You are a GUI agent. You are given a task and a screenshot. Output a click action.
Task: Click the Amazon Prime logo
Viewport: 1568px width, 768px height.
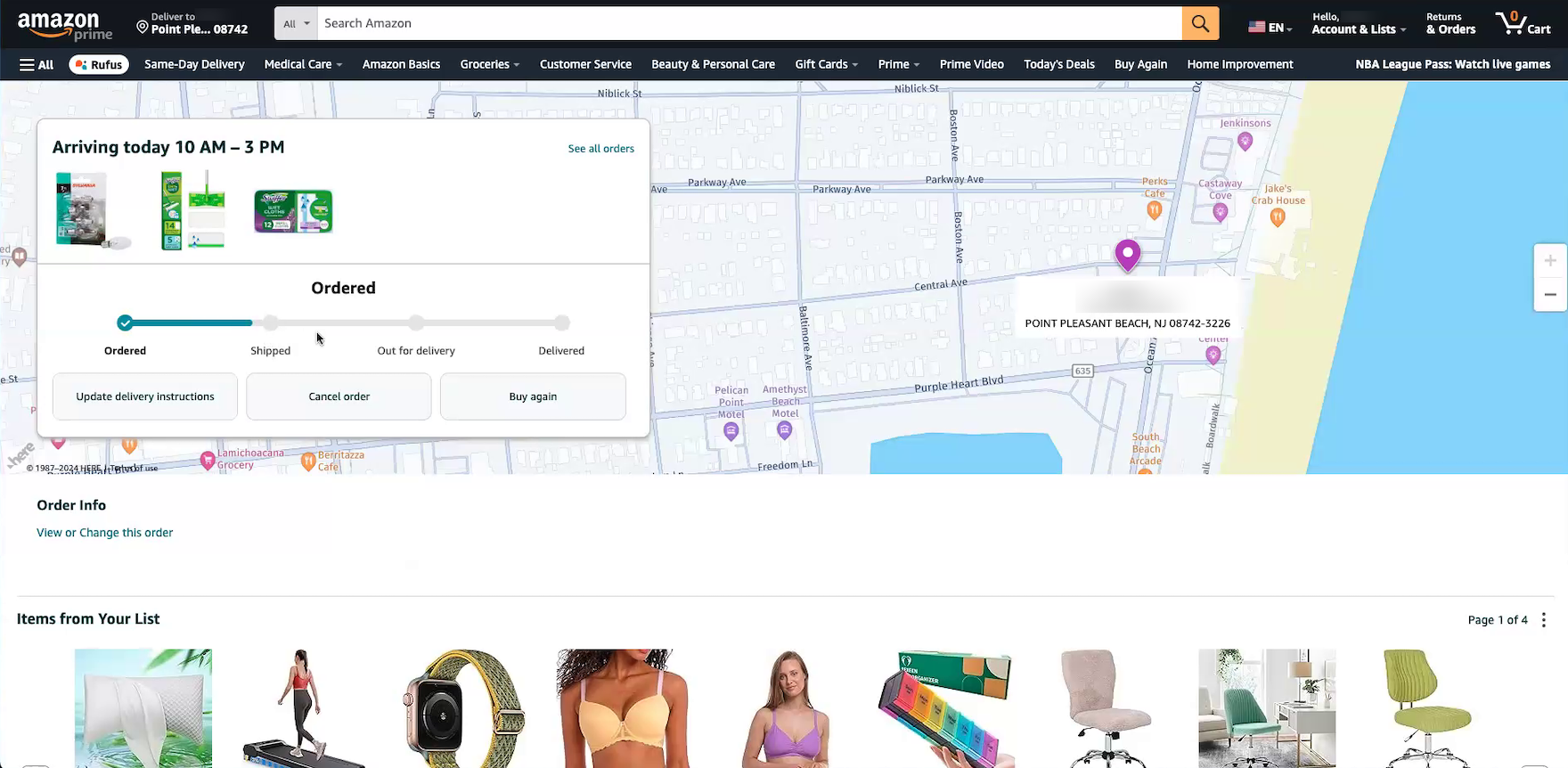pos(65,25)
